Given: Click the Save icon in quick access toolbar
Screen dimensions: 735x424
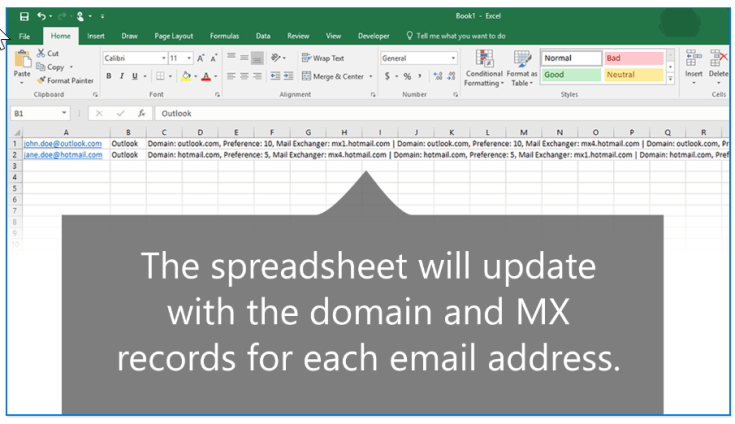Looking at the screenshot, I should [x=24, y=16].
